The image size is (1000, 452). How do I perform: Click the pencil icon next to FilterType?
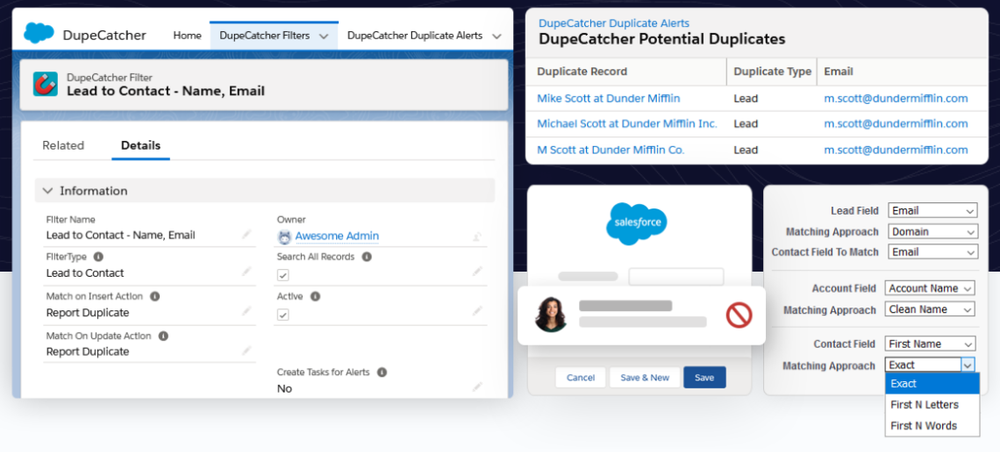[x=246, y=272]
